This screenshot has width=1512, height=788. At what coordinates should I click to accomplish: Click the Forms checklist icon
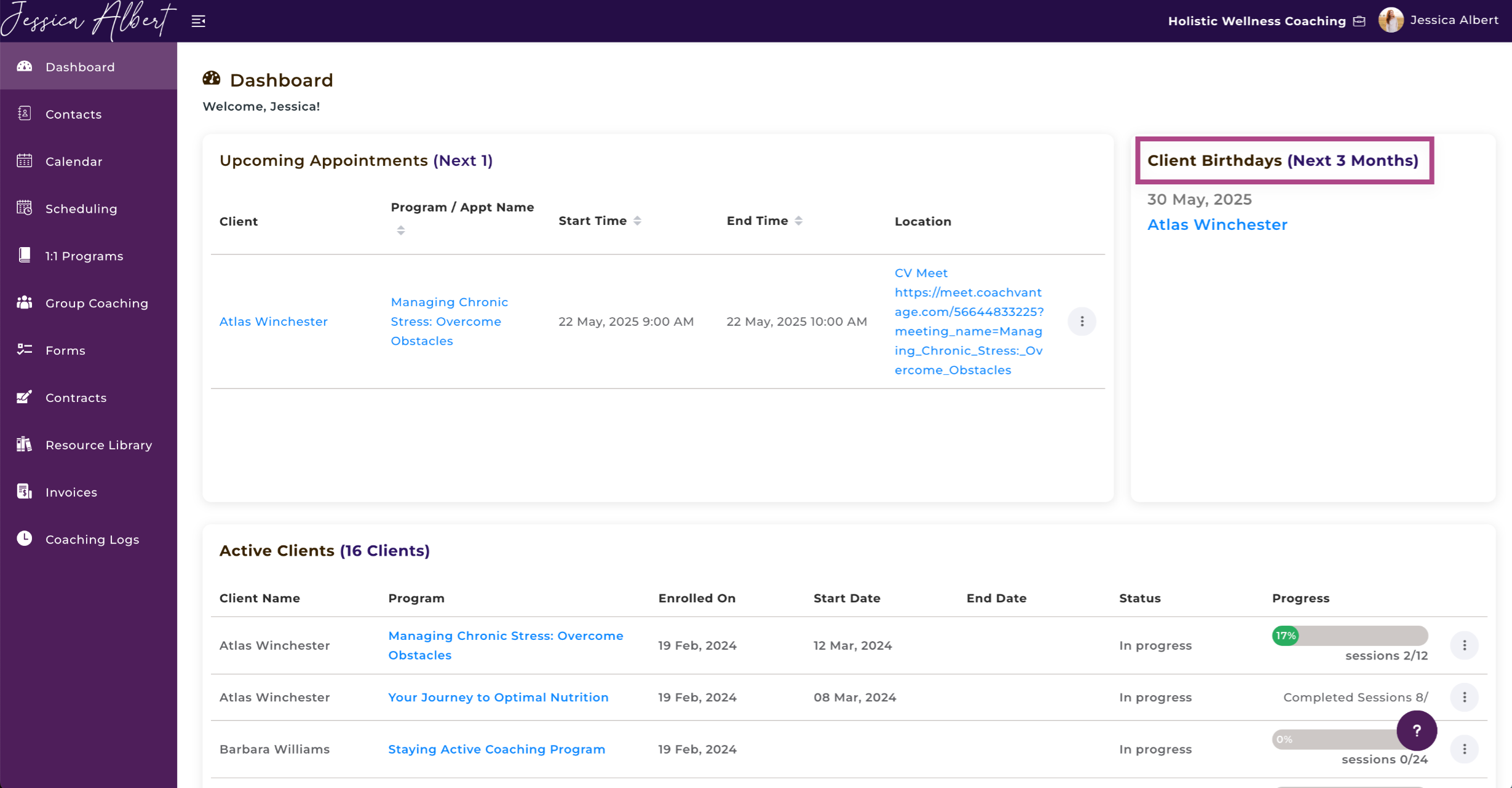pos(25,350)
